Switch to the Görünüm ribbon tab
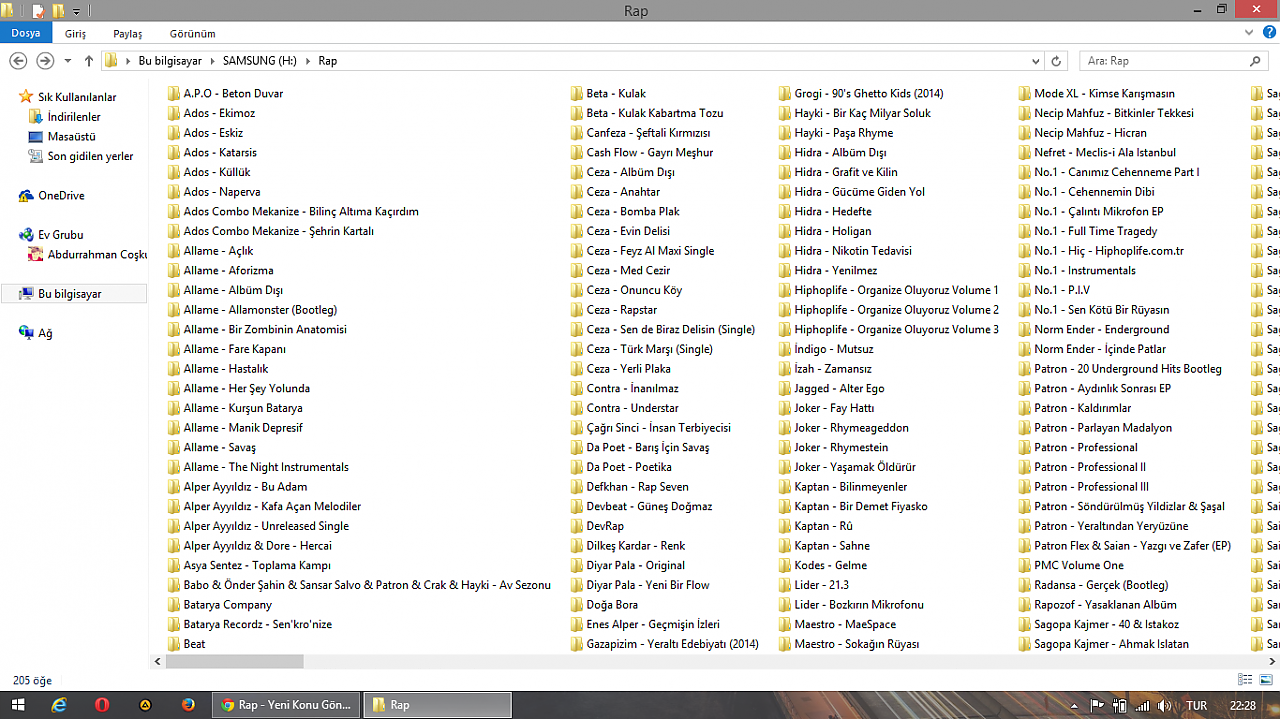 pos(193,33)
